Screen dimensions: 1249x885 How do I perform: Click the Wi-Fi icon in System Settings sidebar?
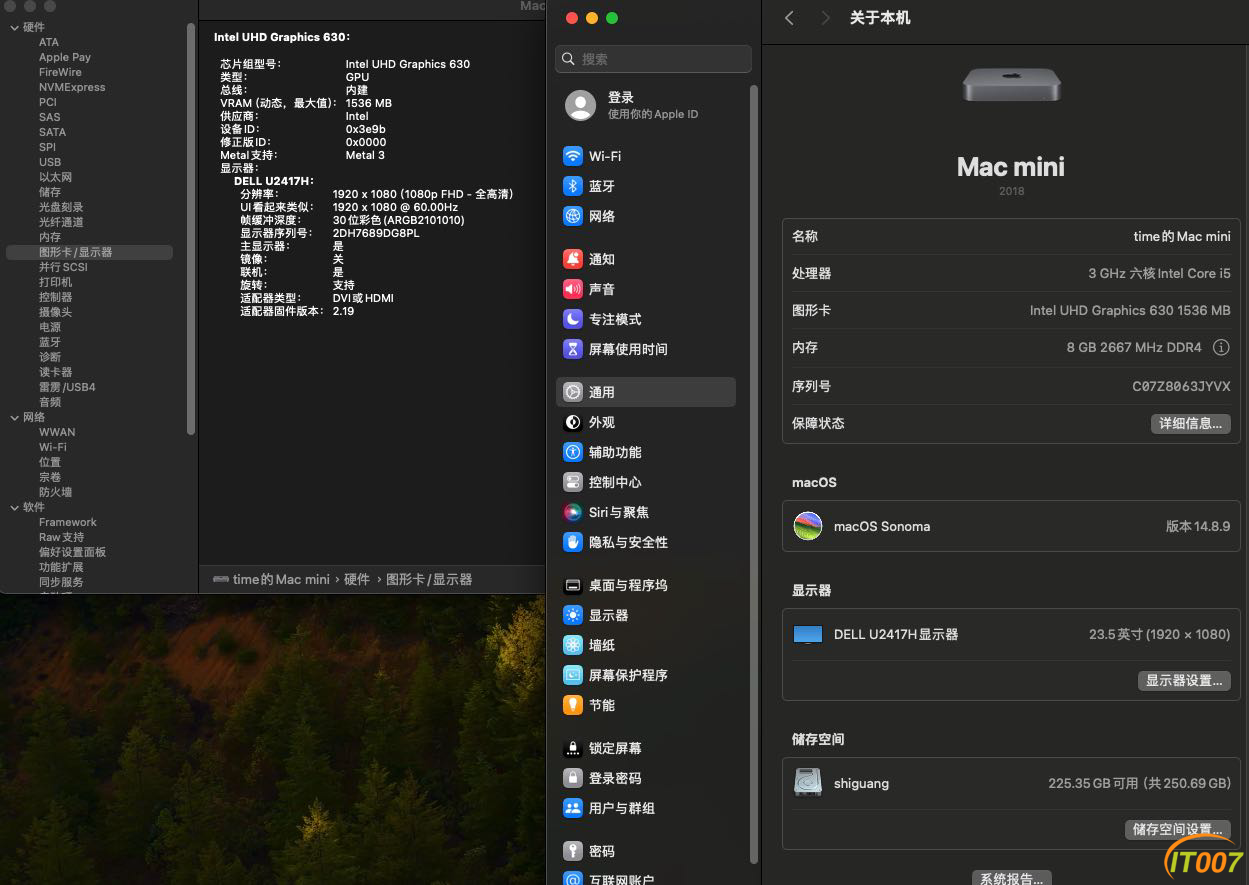[573, 156]
